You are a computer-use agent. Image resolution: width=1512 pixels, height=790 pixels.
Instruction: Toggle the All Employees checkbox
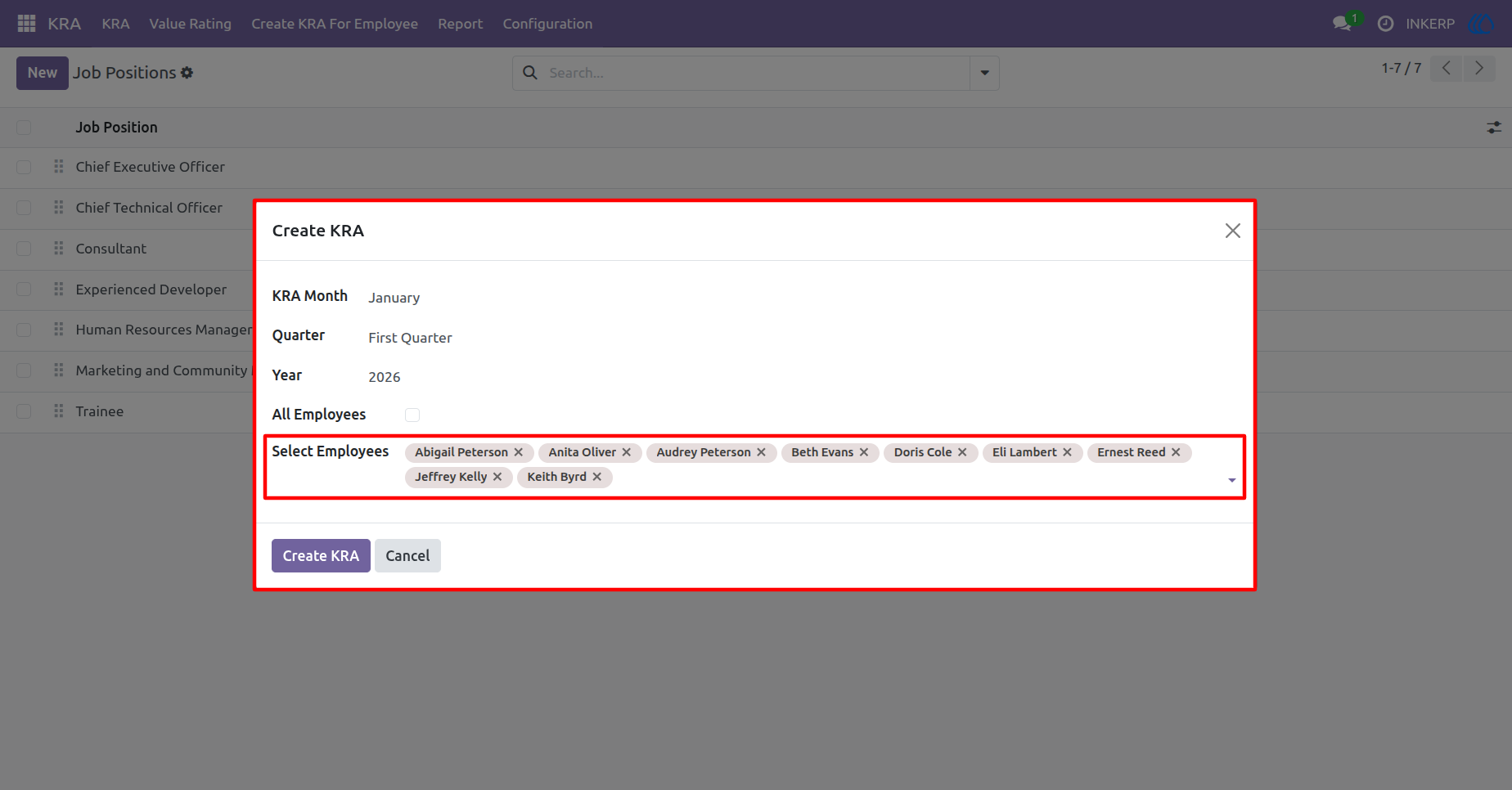coord(412,415)
